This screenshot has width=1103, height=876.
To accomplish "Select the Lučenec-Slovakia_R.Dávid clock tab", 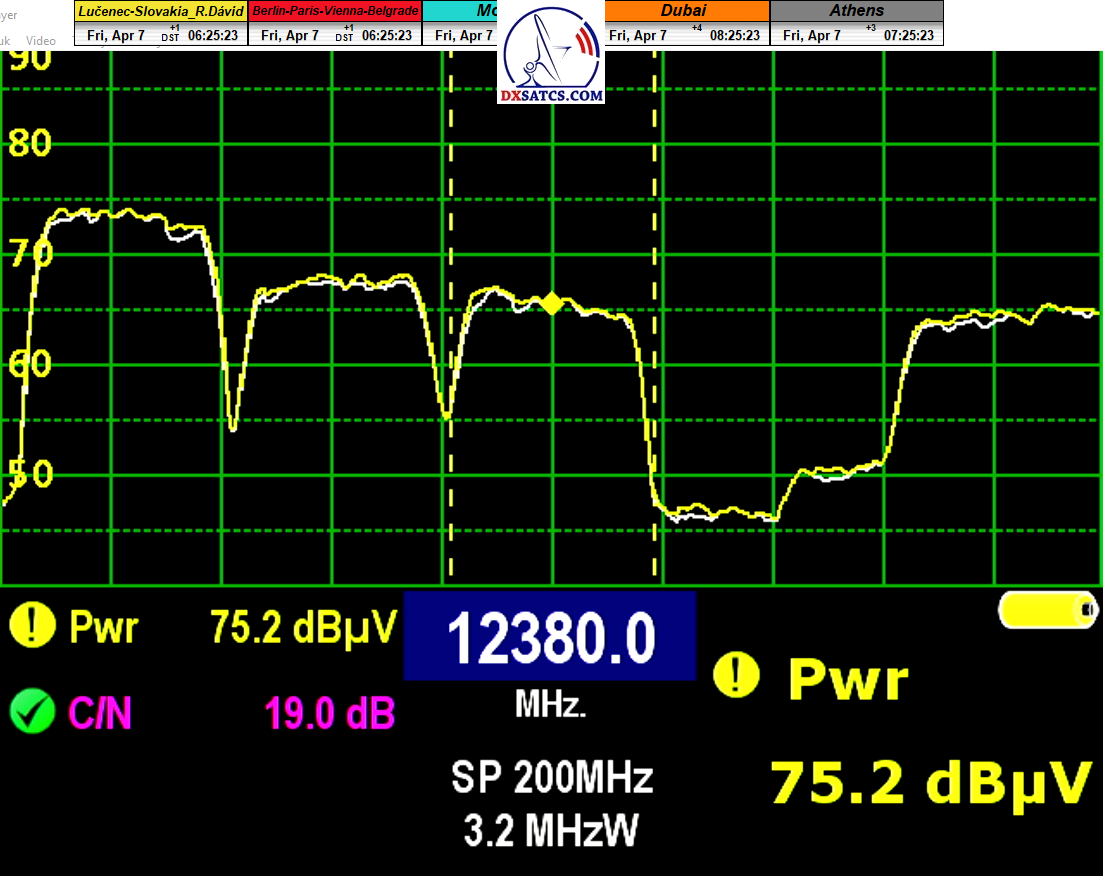I will [160, 11].
